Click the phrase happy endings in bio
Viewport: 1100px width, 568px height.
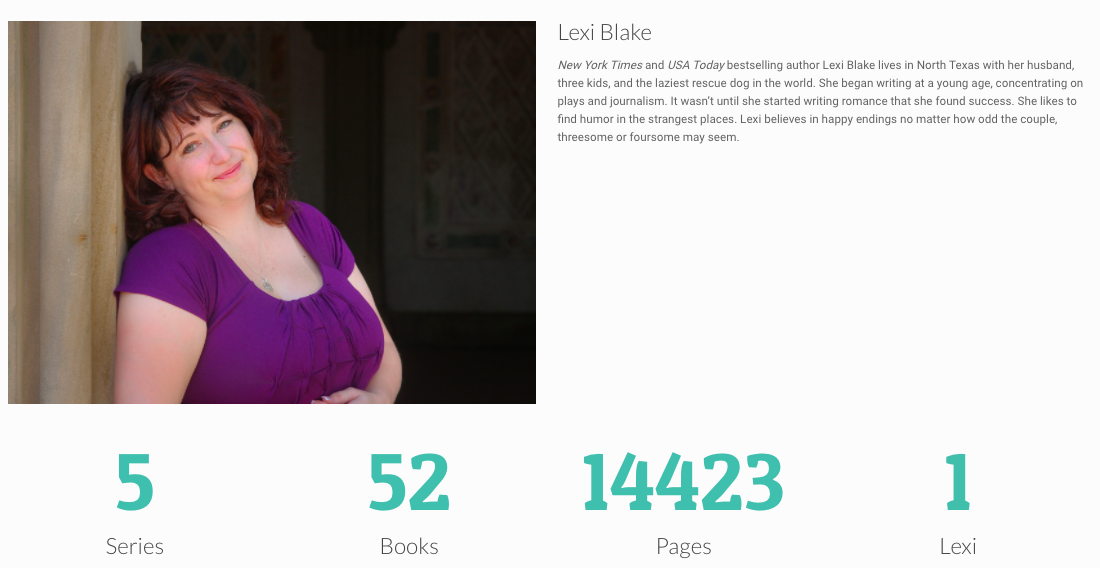click(859, 119)
